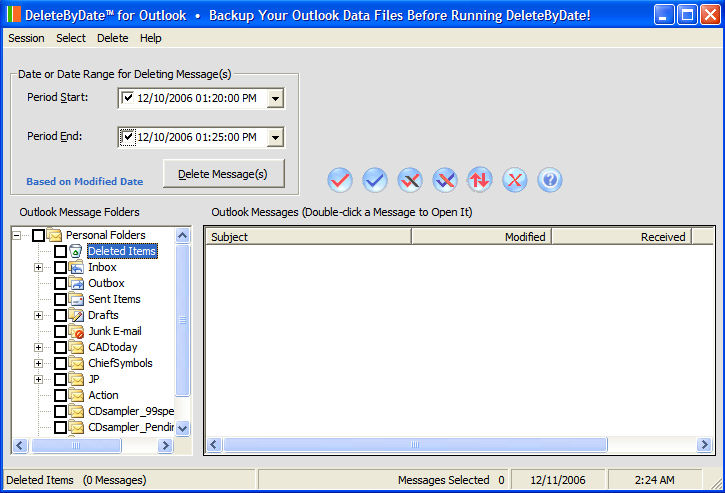Check the Deleted Items folder checkbox

tap(61, 251)
